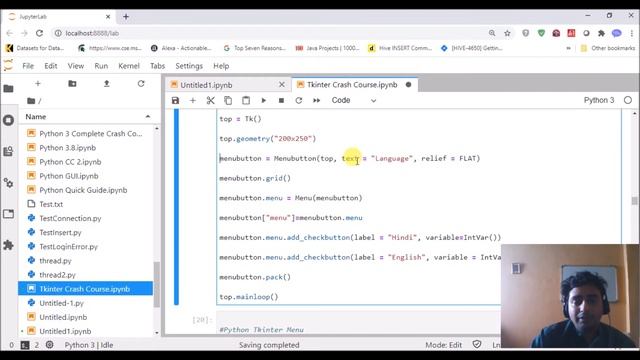Open the Kernel menu
Image resolution: width=640 pixels, height=360 pixels.
pos(129,66)
